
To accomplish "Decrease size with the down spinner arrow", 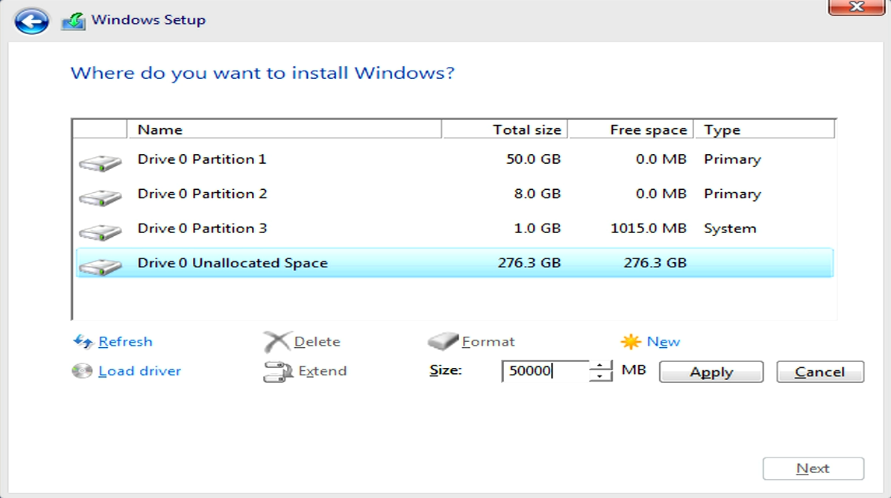I will [x=600, y=376].
